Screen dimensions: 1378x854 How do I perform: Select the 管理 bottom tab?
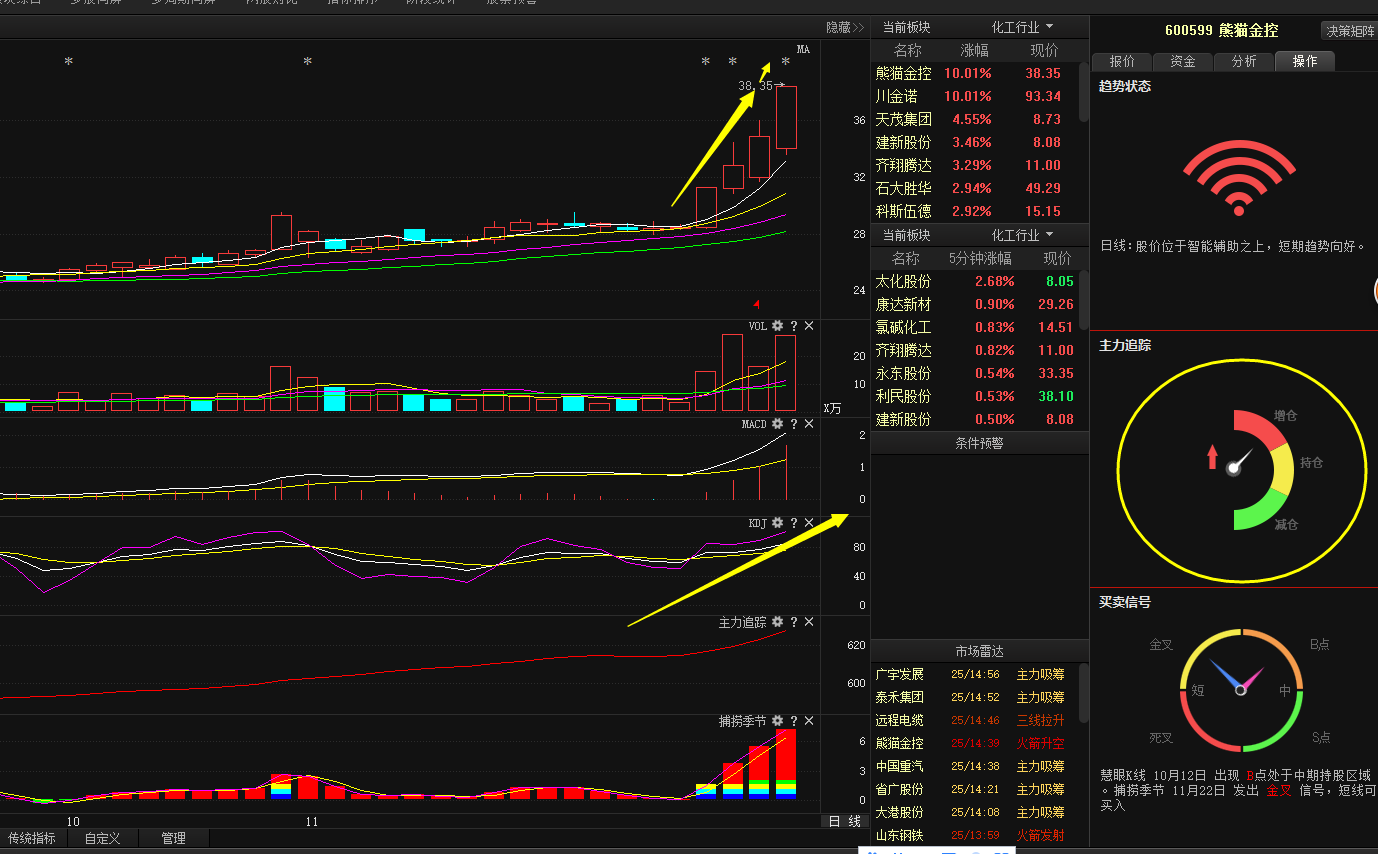click(174, 838)
